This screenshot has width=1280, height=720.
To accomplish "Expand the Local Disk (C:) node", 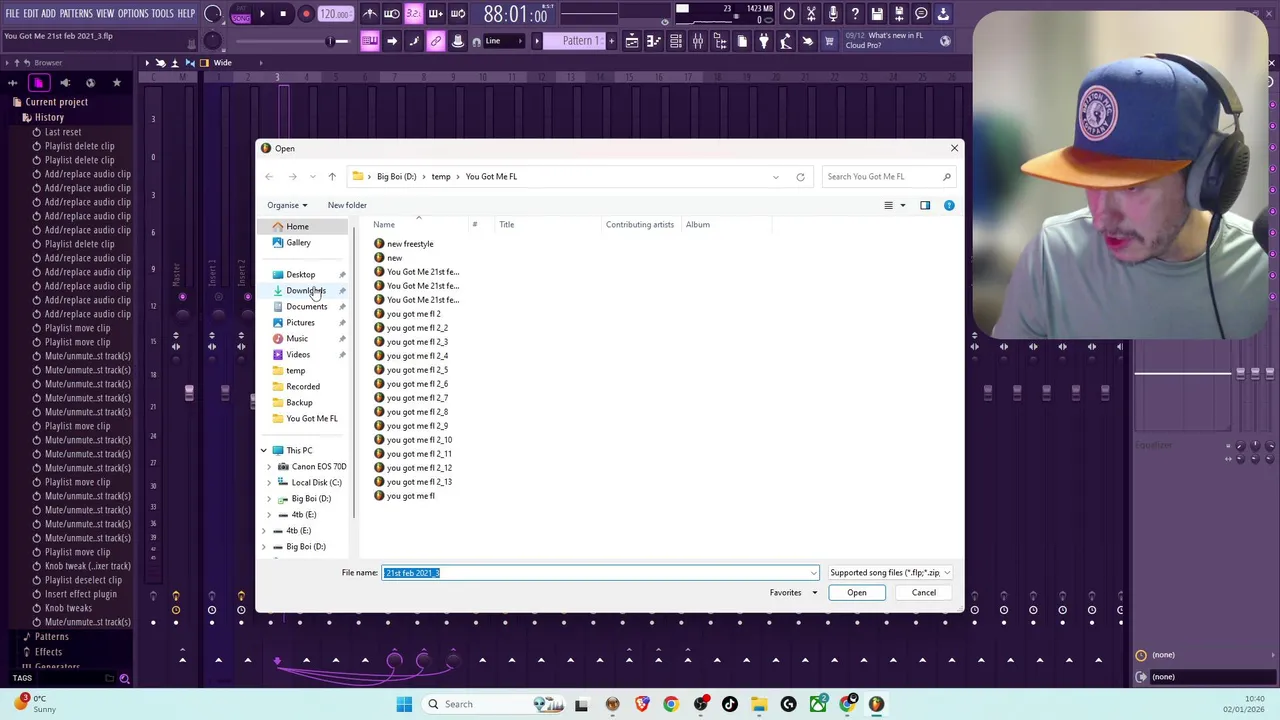I will pos(268,483).
